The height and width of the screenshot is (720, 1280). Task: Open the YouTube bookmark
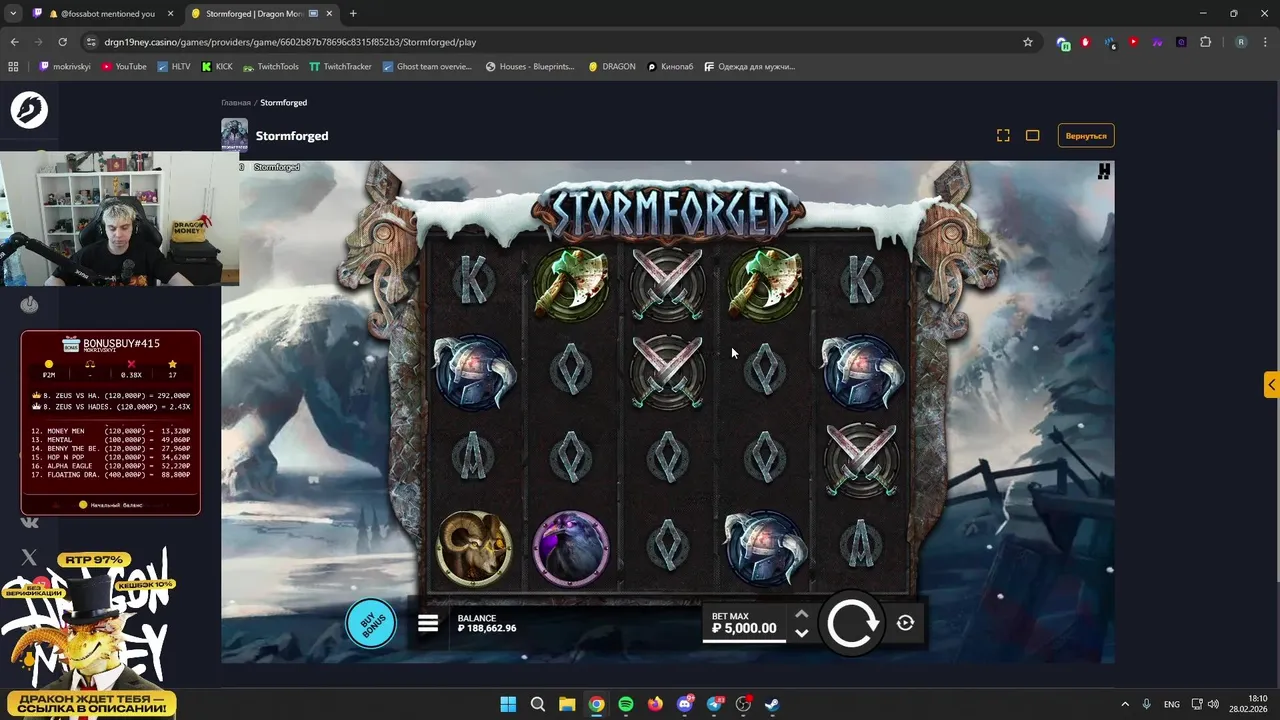(x=124, y=66)
